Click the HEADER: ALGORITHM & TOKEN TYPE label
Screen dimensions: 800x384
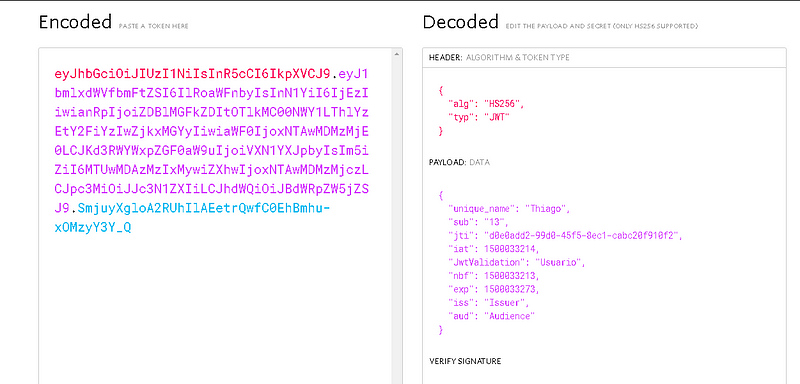(x=499, y=58)
